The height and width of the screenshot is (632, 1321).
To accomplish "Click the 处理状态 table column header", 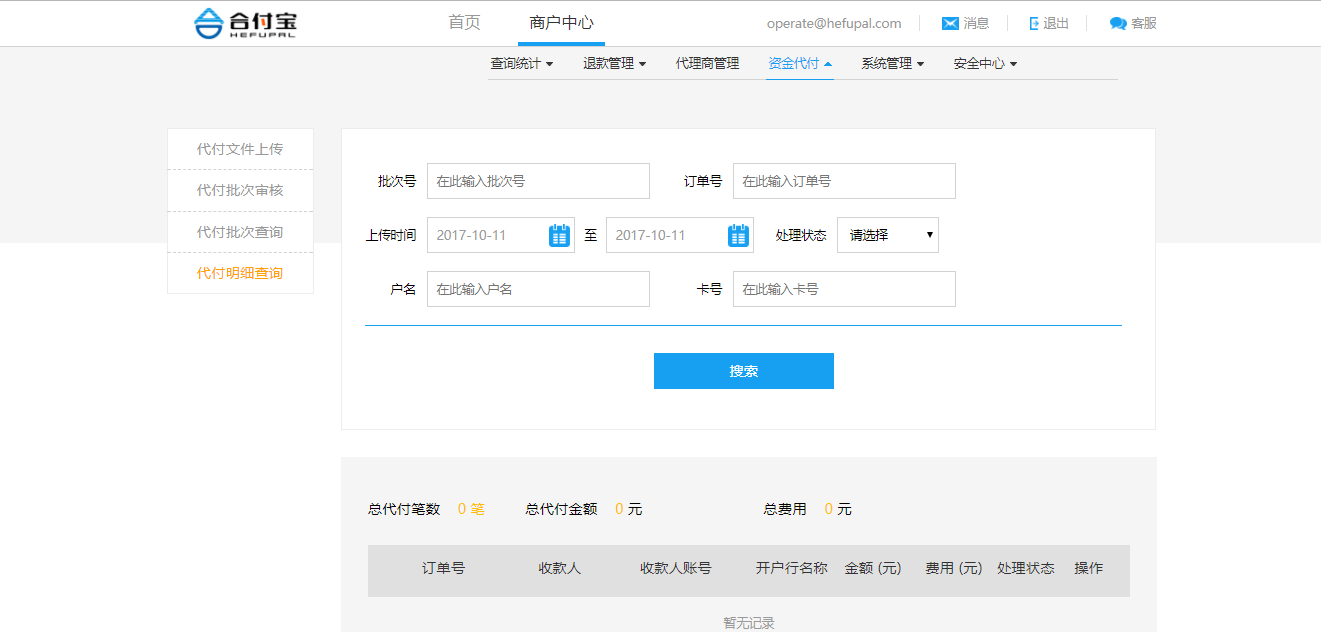I will coord(1026,568).
